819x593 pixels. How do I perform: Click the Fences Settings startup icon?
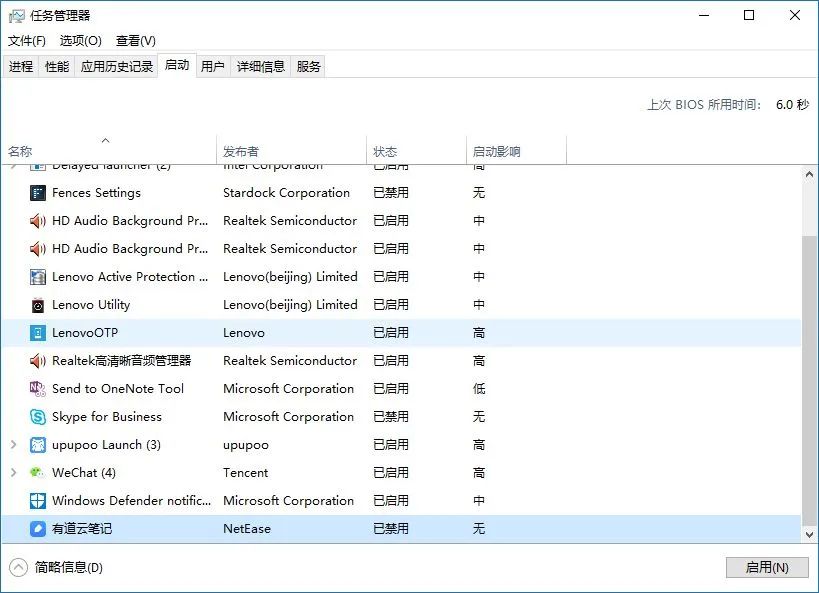click(x=38, y=193)
